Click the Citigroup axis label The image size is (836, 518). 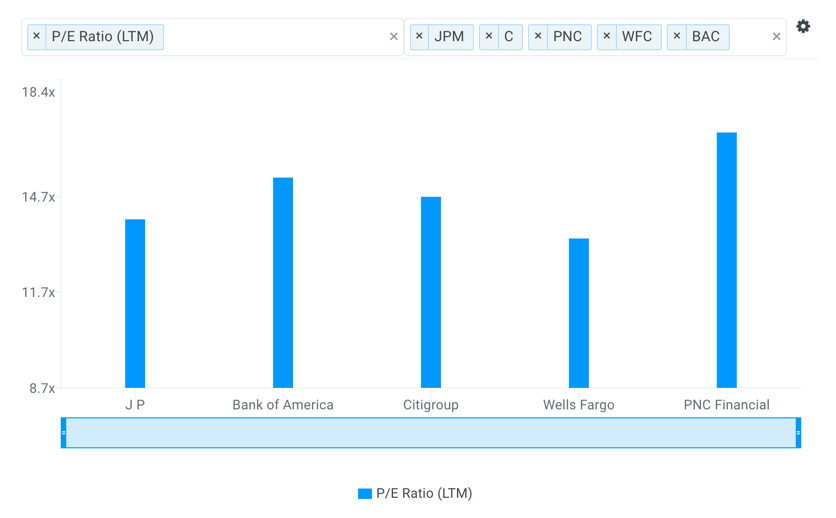point(431,404)
